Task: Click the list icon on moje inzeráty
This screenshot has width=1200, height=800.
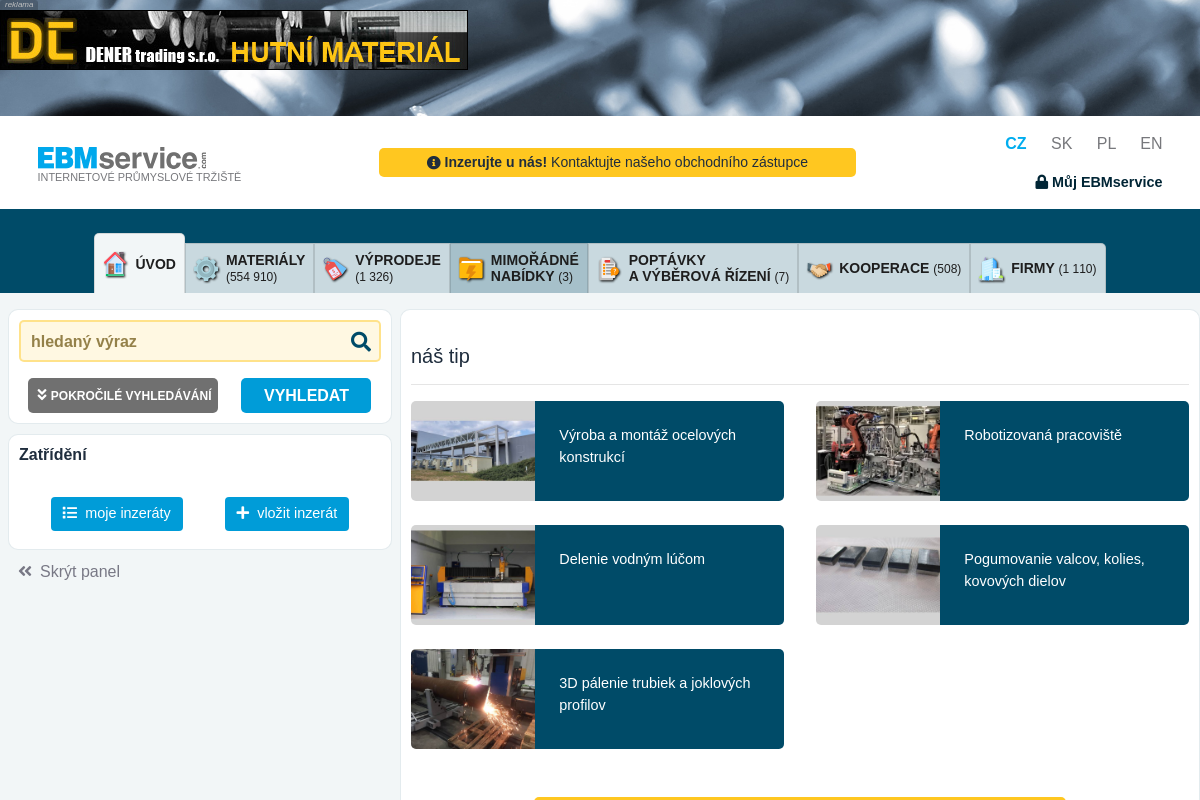Action: click(x=70, y=513)
